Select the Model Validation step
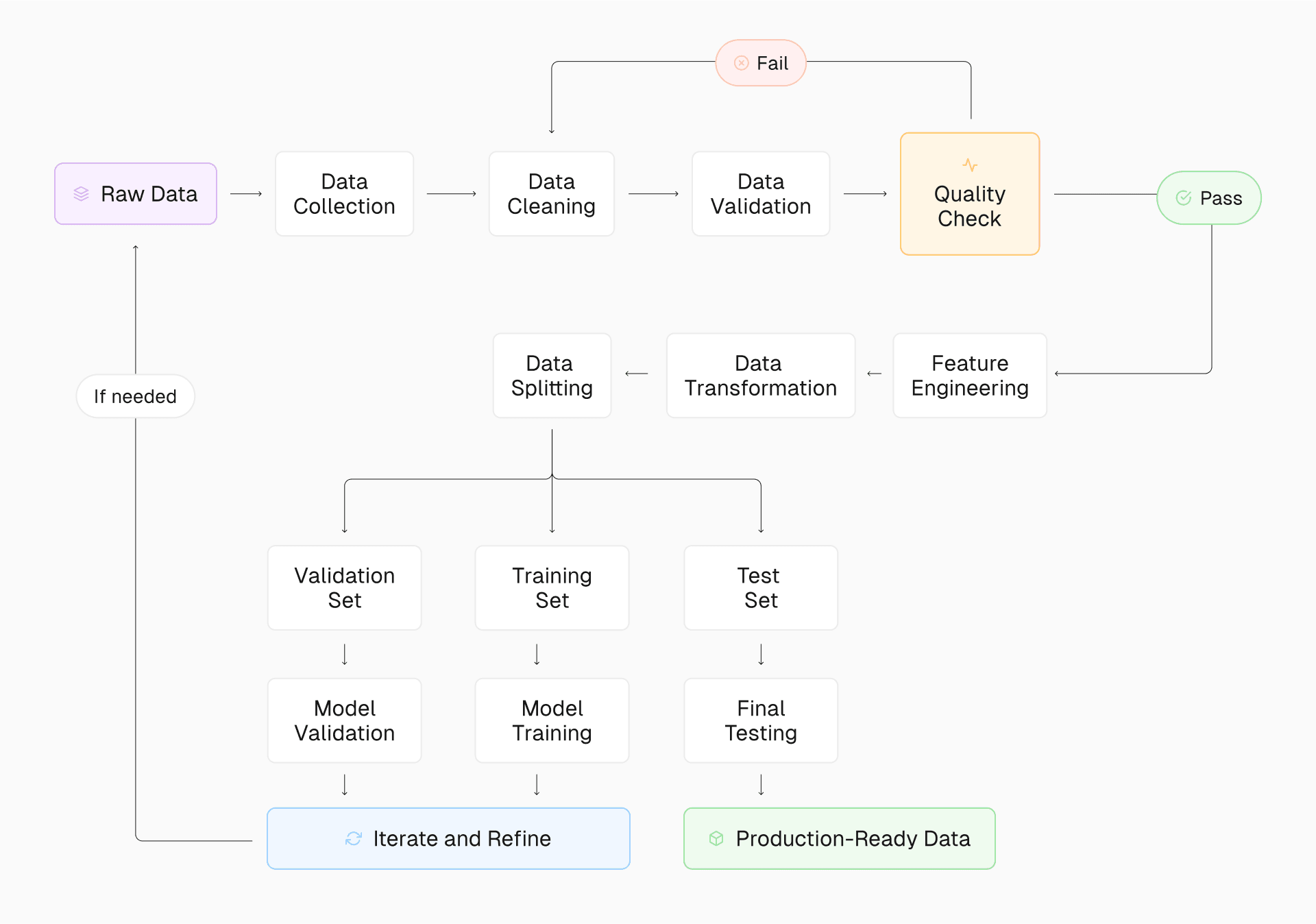 pyautogui.click(x=344, y=720)
